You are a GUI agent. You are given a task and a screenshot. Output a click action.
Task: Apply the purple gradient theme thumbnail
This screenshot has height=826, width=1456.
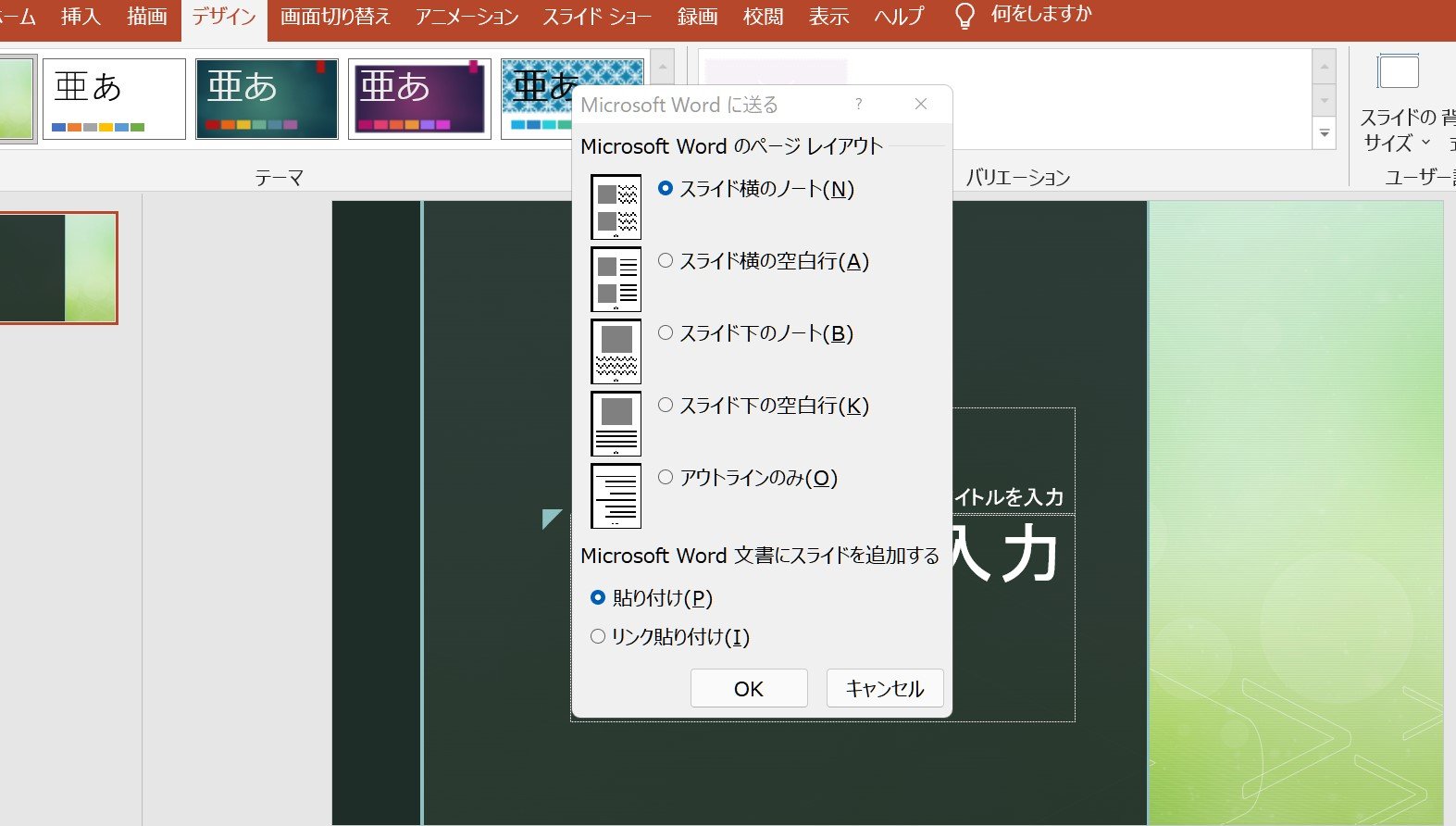(x=419, y=99)
